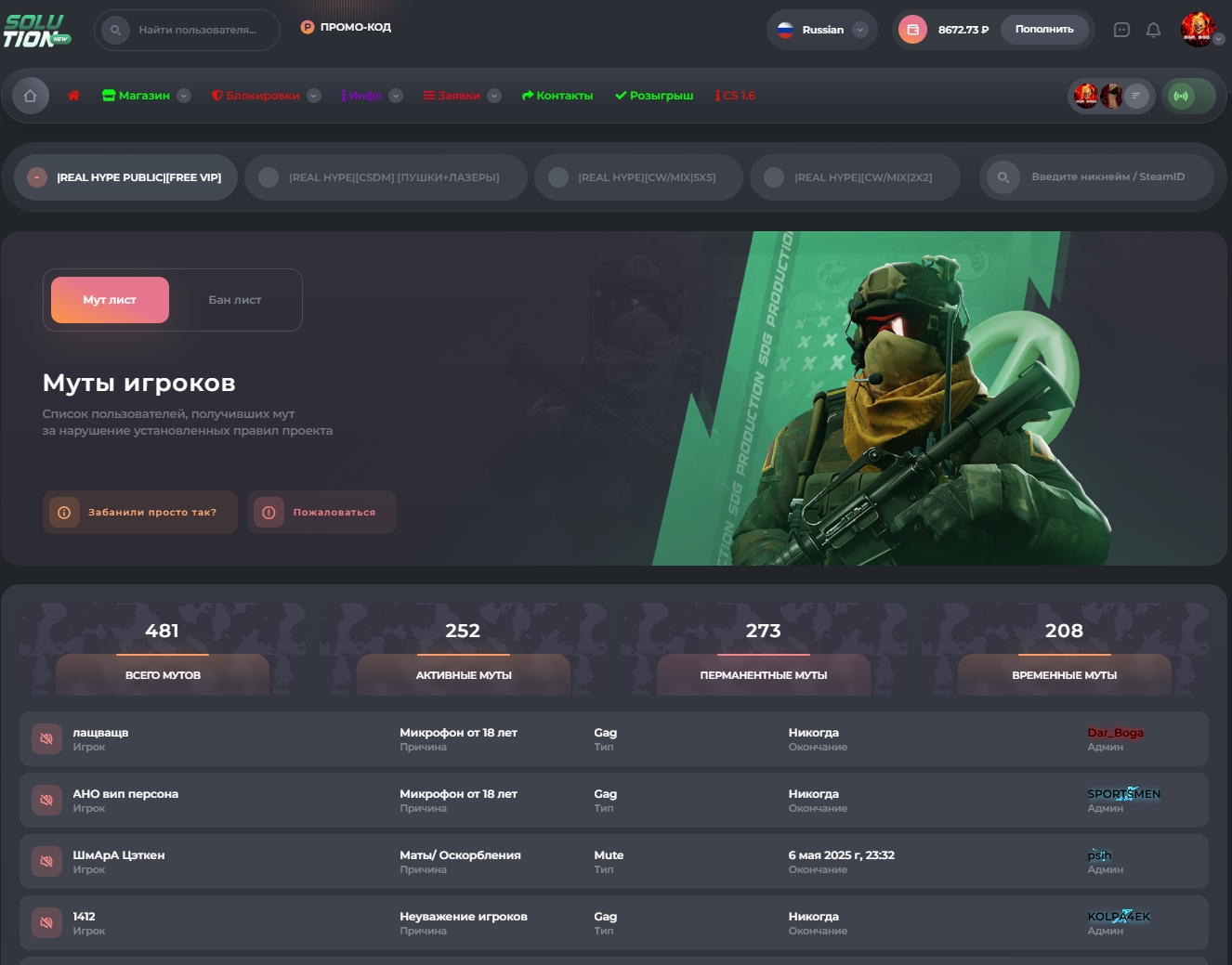The height and width of the screenshot is (965, 1232).
Task: Select the |REAL HYPE|[CW/MIX|5X5] server option
Action: (x=638, y=176)
